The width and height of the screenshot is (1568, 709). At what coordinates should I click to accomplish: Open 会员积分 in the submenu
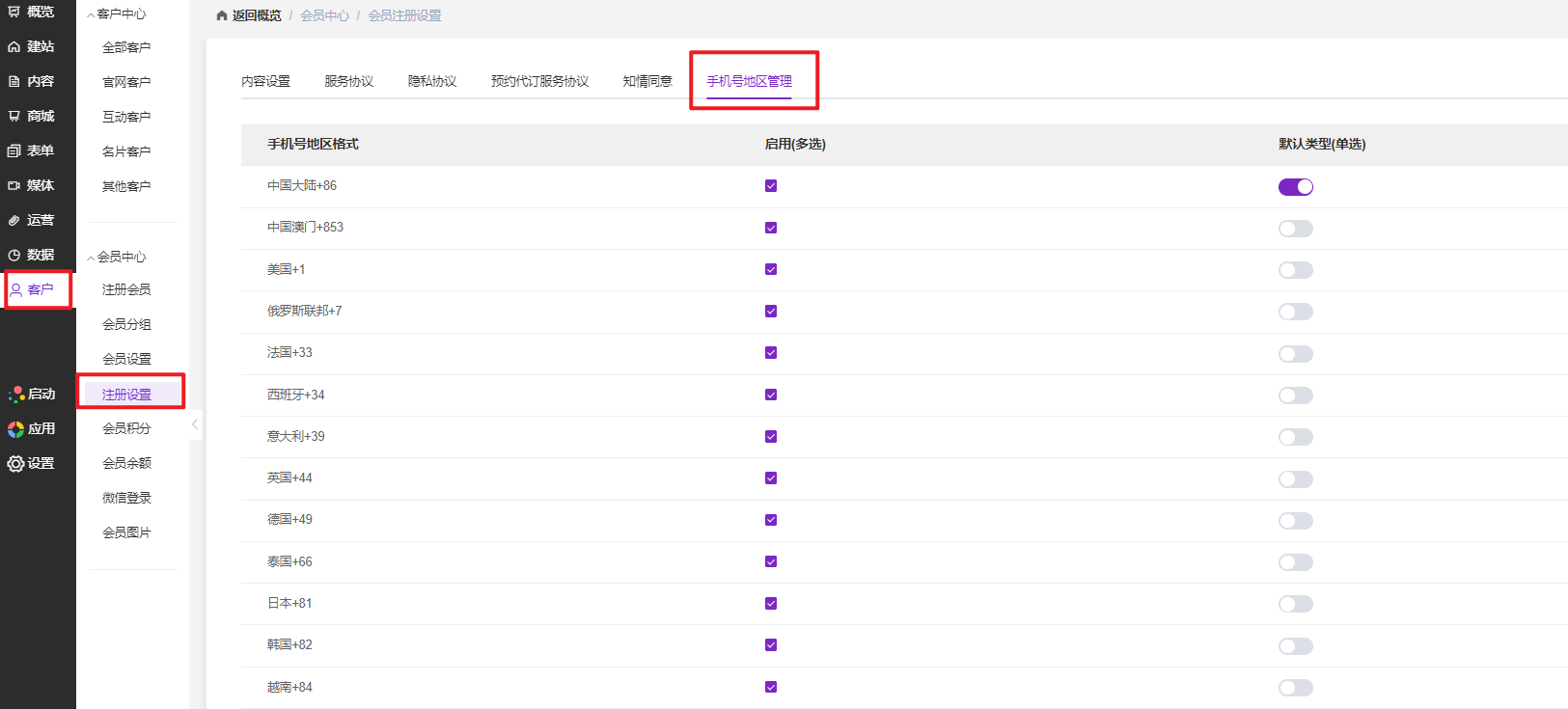click(x=126, y=428)
